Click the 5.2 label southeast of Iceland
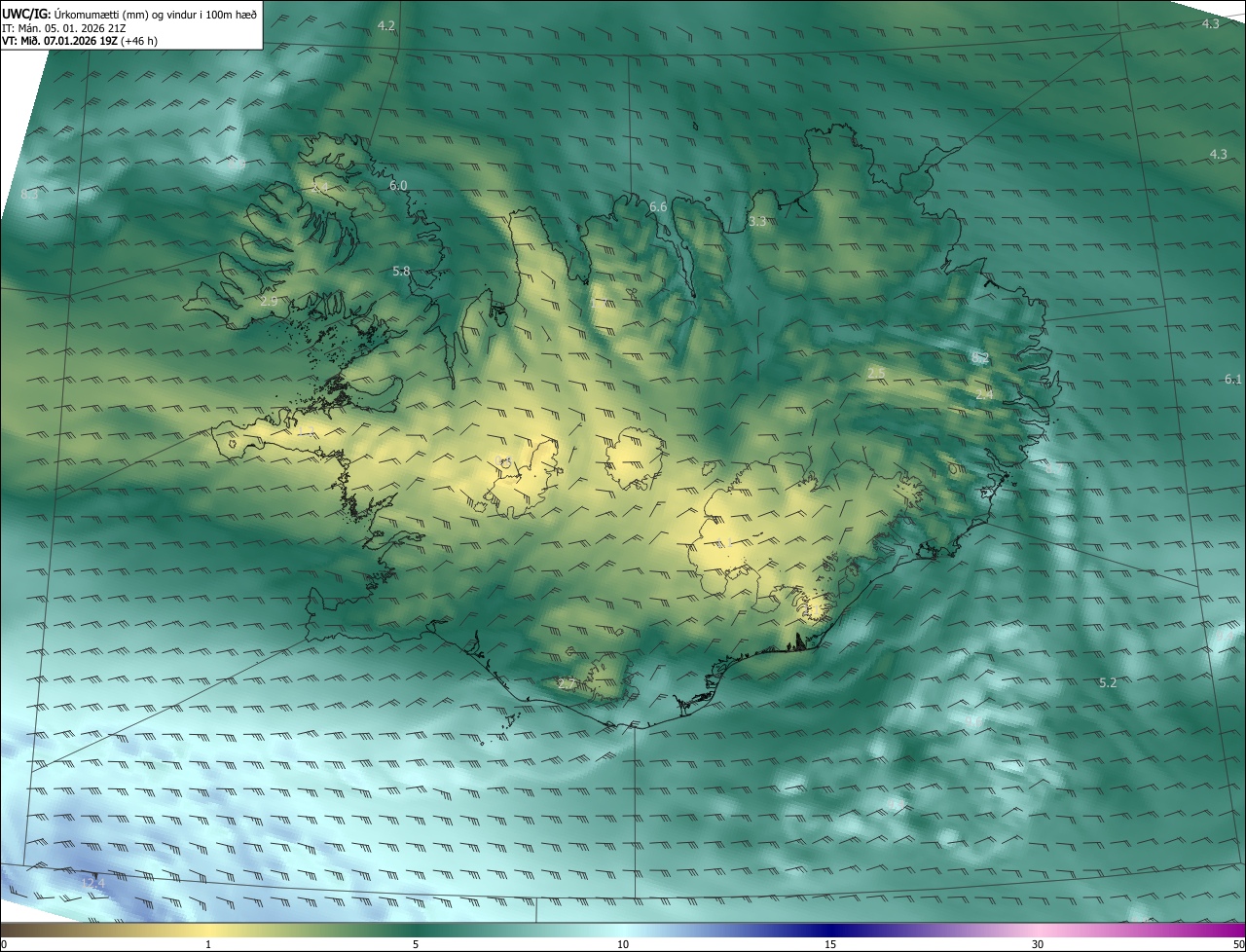The height and width of the screenshot is (952, 1246). [1108, 683]
